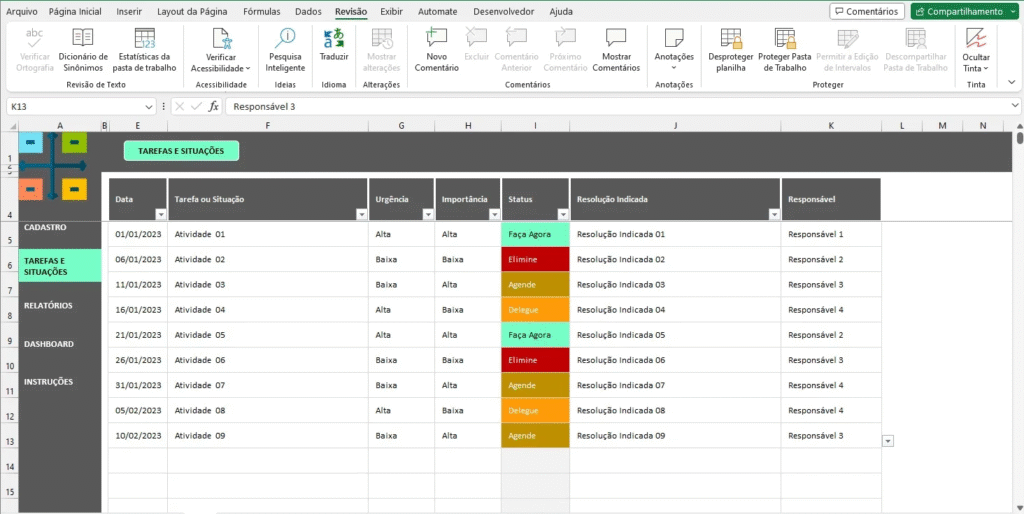Open the Status column filter arrow
The height and width of the screenshot is (514, 1024).
[x=562, y=215]
